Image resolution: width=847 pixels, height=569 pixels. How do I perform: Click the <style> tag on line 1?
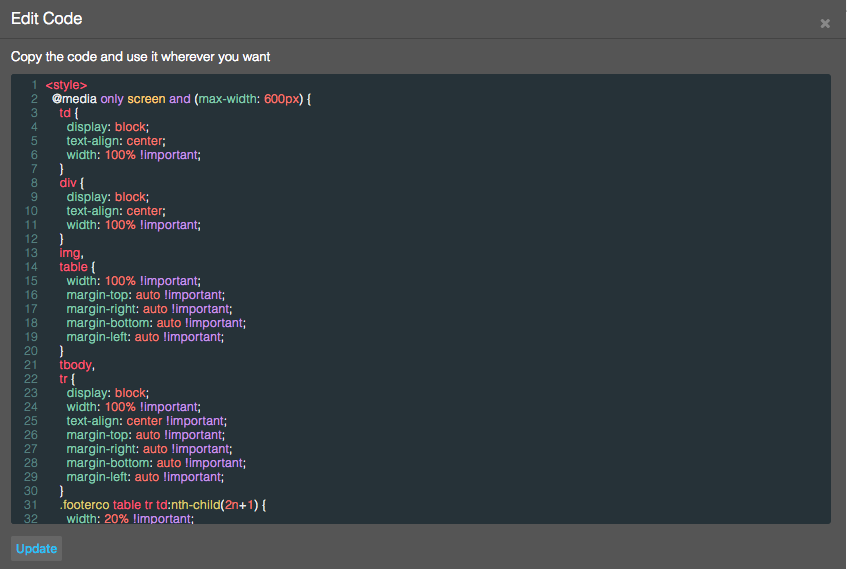(x=66, y=85)
